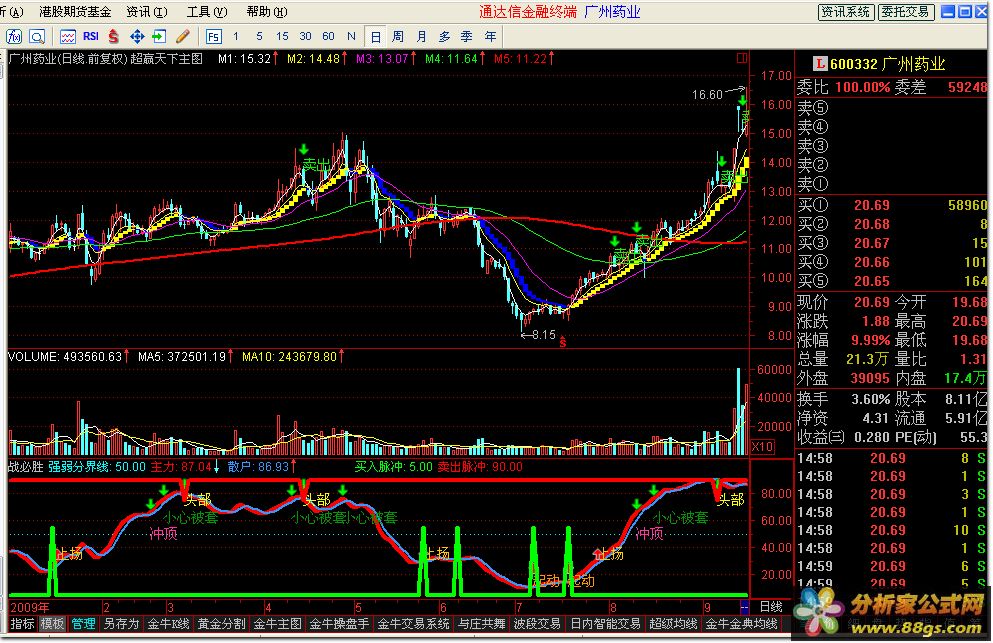
Task: Switch to 5-minute period
Action: click(259, 36)
